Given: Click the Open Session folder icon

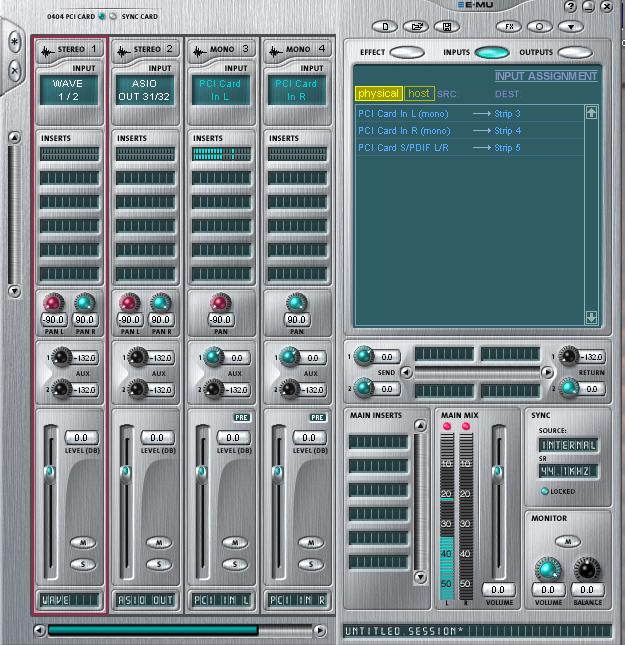Looking at the screenshot, I should click(x=418, y=26).
